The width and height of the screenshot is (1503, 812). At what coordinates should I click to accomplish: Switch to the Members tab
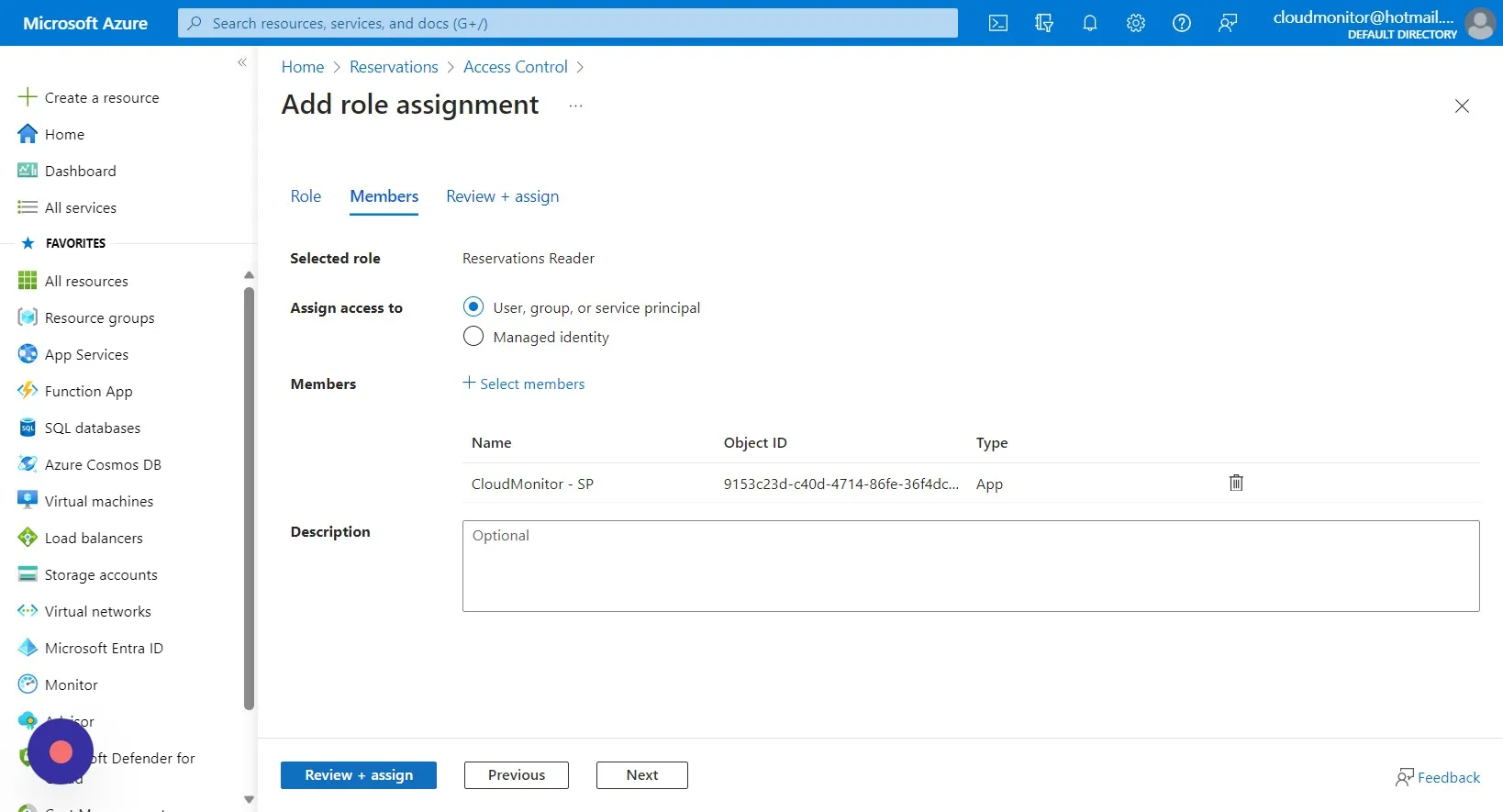click(384, 196)
